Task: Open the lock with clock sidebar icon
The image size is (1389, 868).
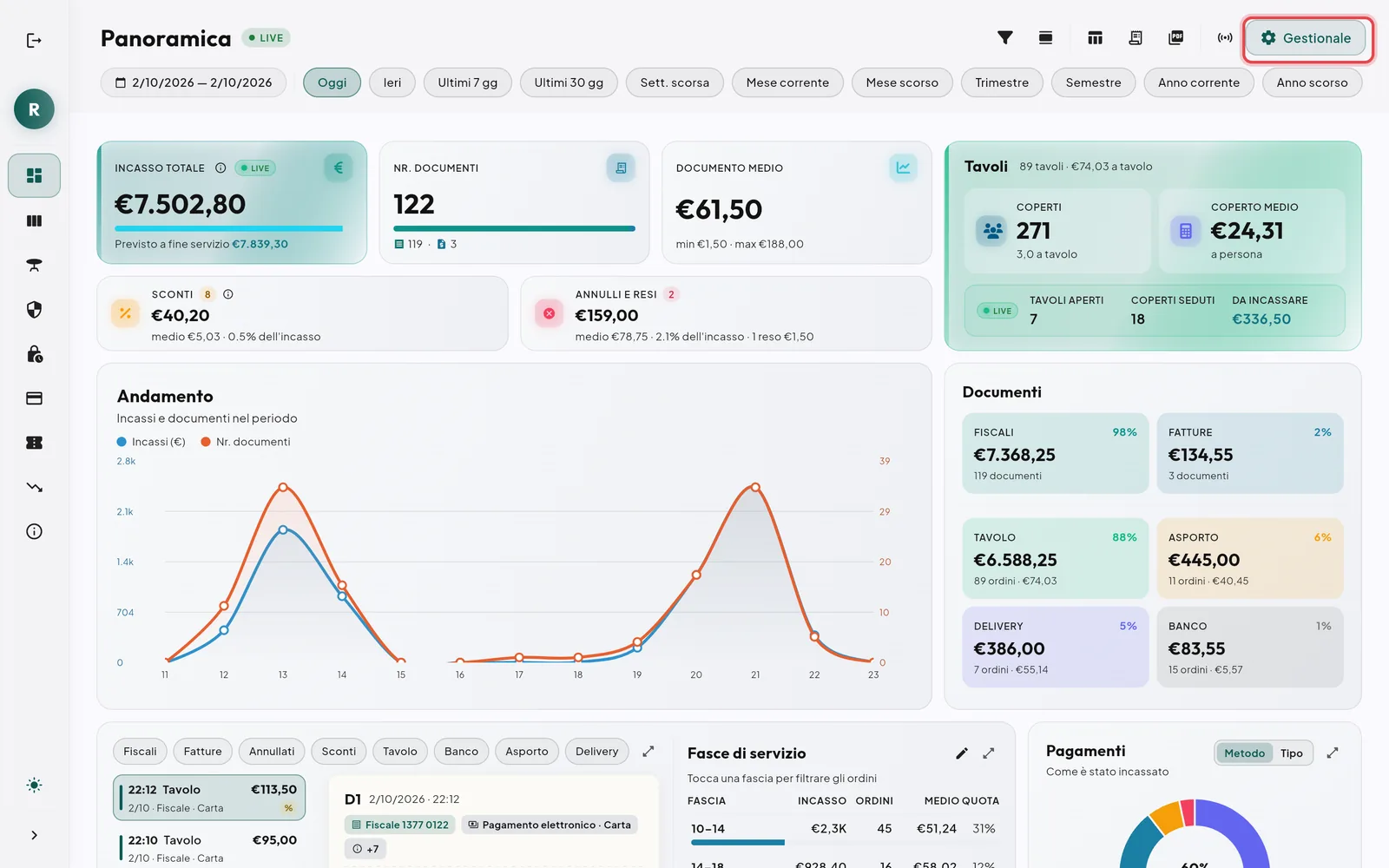Action: click(x=34, y=353)
